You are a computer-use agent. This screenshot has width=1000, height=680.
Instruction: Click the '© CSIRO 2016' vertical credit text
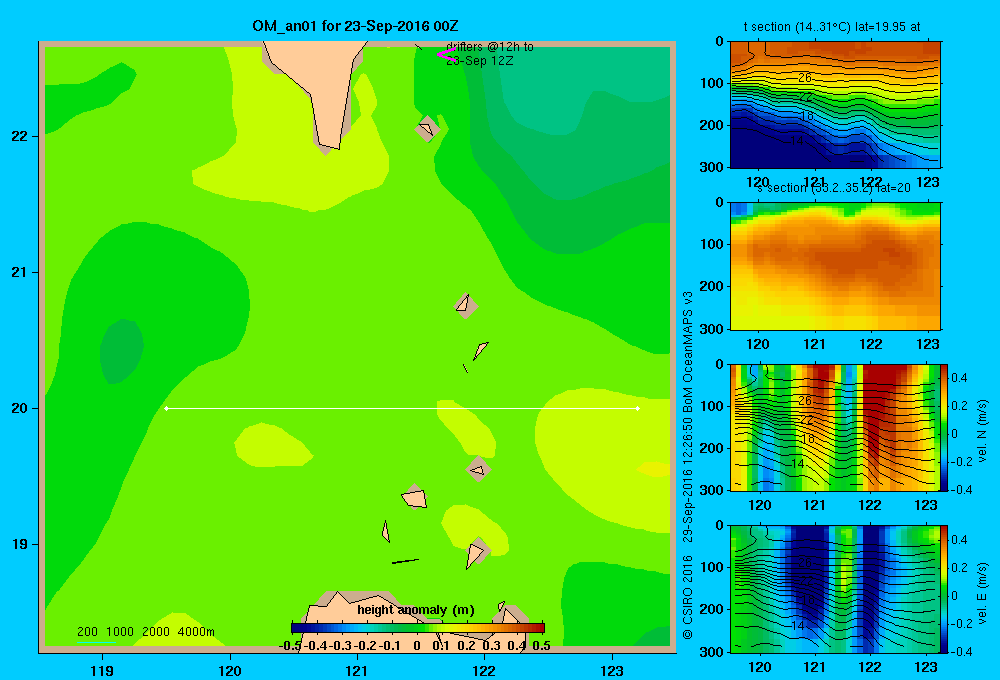point(688,597)
